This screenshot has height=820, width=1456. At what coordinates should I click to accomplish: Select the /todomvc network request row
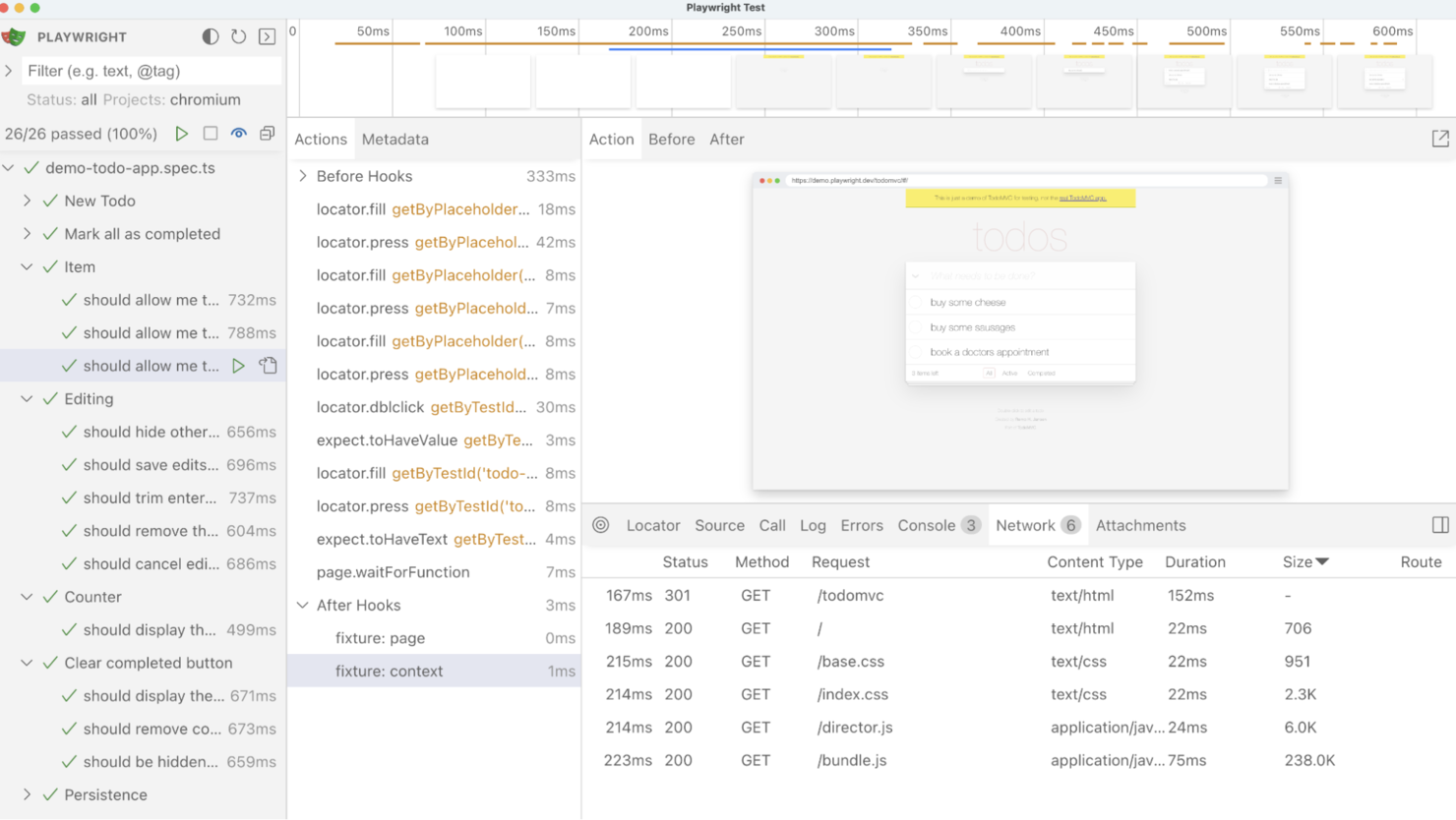(x=1018, y=595)
